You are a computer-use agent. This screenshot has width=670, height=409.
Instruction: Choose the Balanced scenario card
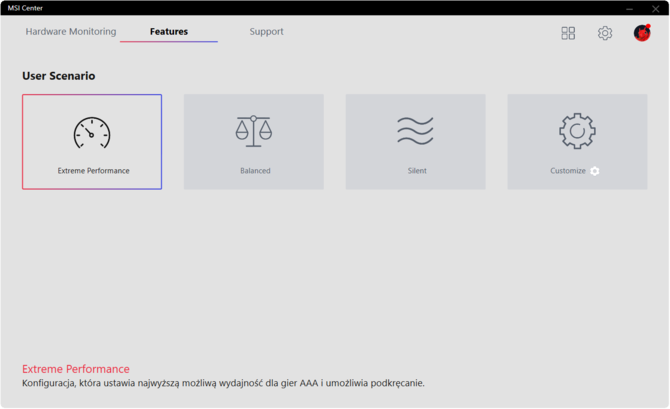[x=254, y=142]
